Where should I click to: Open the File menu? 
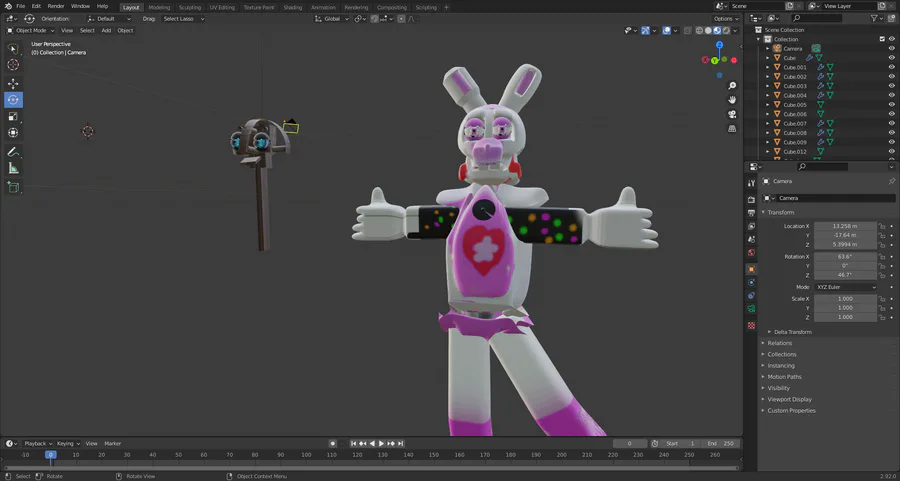(x=21, y=6)
